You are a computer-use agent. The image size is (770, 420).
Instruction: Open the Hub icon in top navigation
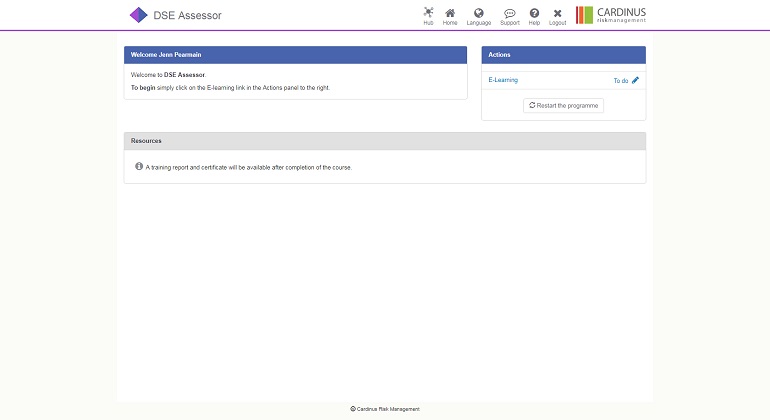coord(428,13)
